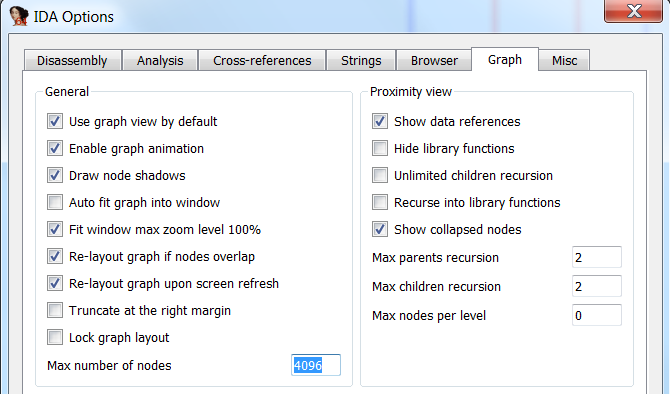Click the General group heading

pyautogui.click(x=67, y=91)
